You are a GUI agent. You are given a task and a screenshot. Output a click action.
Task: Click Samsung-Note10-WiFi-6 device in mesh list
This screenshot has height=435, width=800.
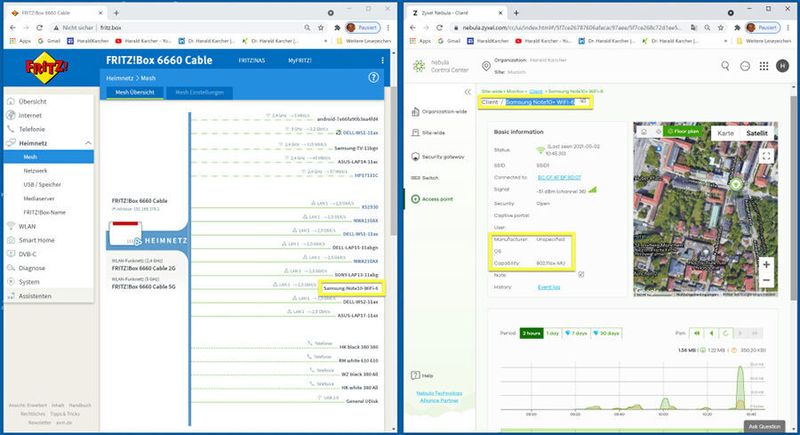[351, 288]
